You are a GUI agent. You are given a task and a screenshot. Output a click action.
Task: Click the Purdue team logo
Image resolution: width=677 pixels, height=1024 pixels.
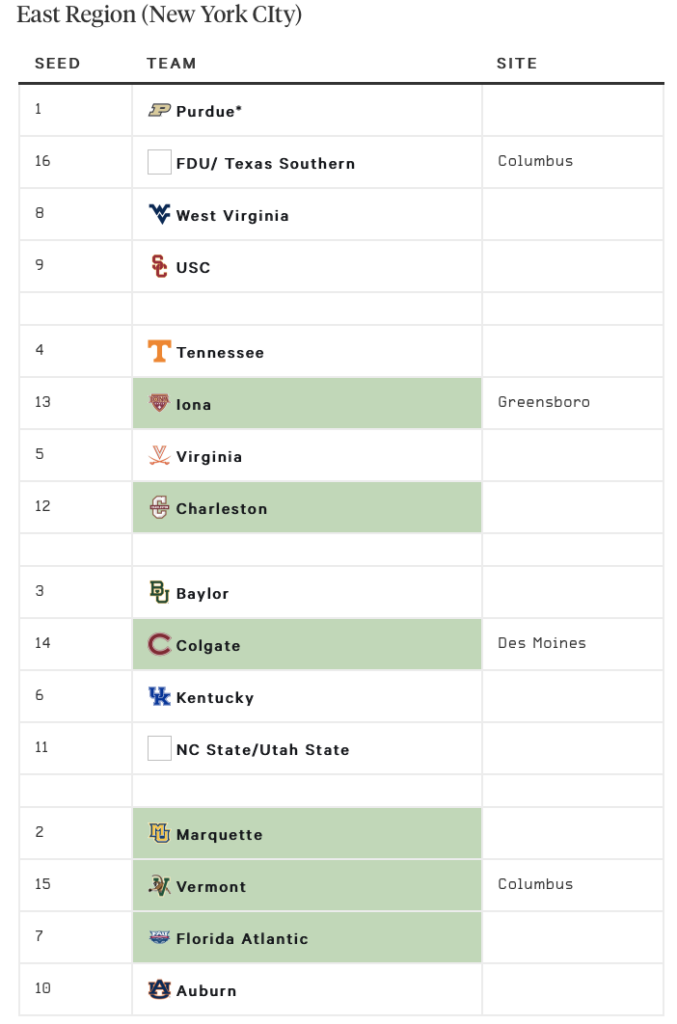(x=159, y=110)
